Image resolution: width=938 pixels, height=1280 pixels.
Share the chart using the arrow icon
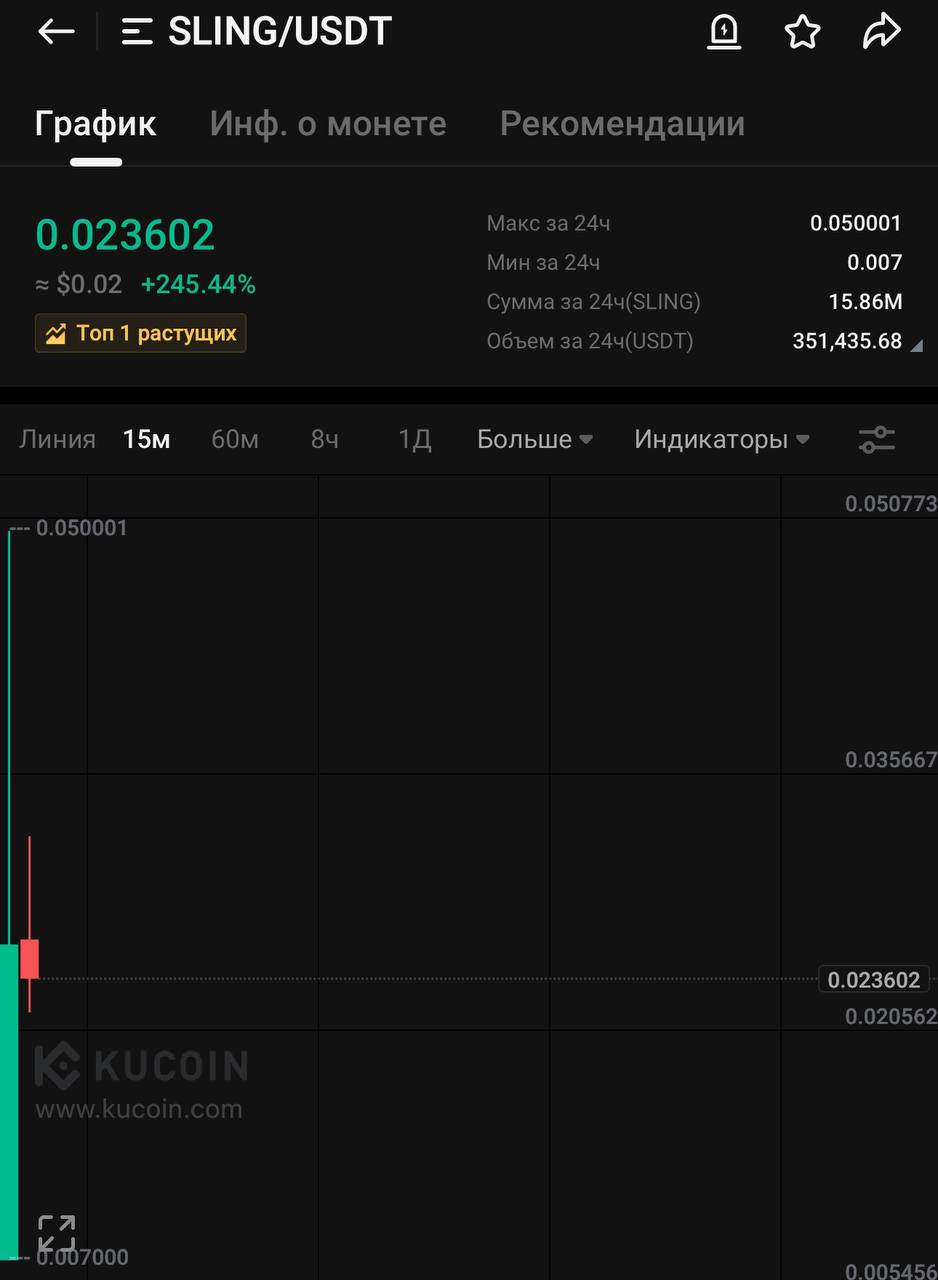[x=881, y=32]
